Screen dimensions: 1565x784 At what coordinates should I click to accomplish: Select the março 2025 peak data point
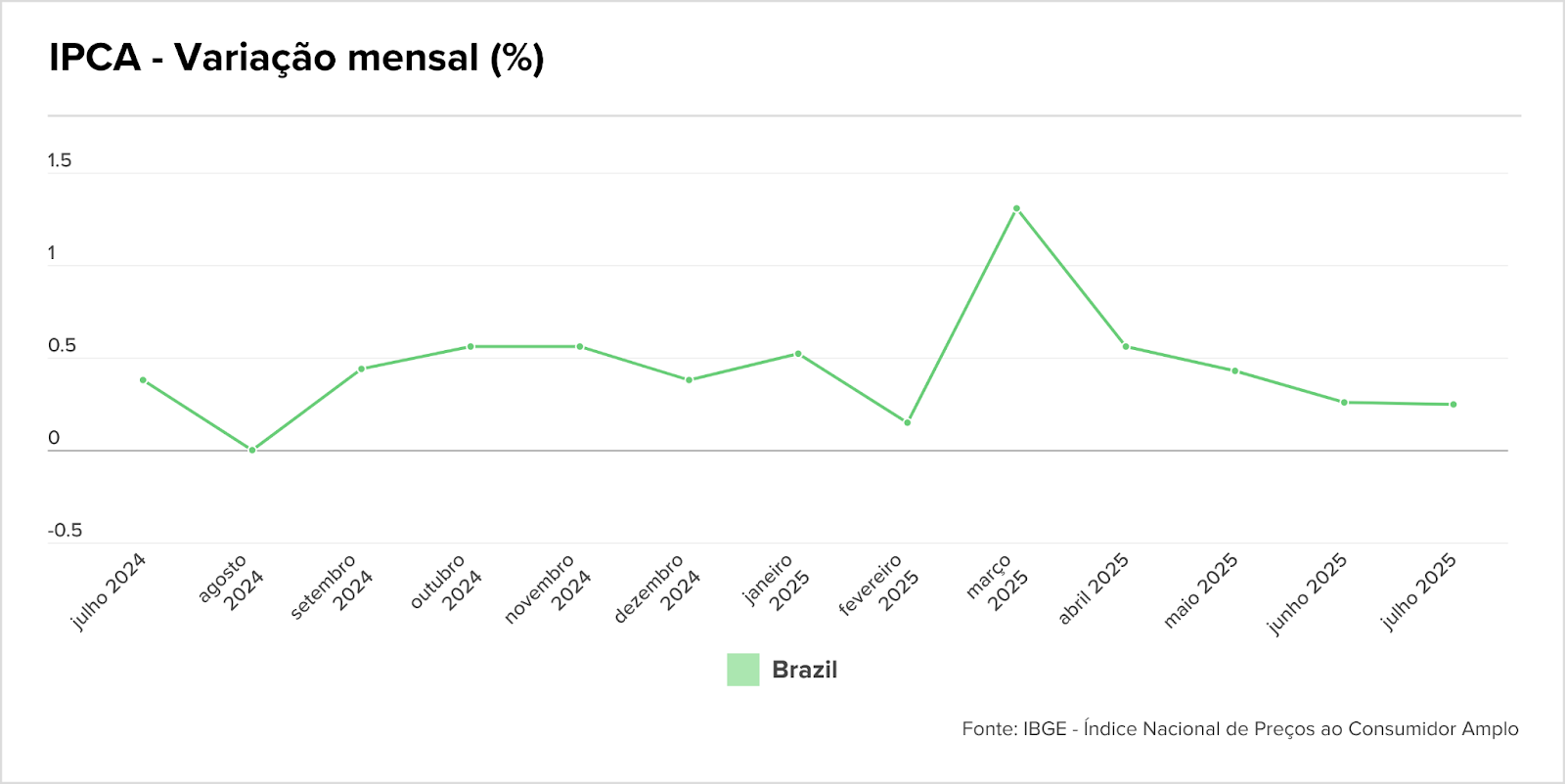click(1016, 208)
